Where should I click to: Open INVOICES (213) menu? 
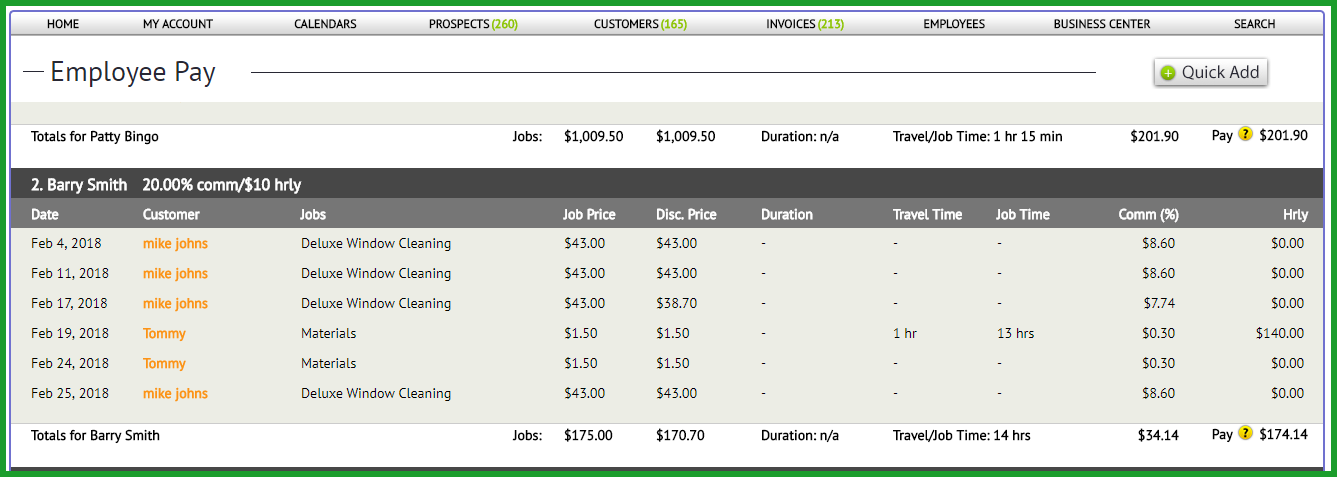click(805, 24)
